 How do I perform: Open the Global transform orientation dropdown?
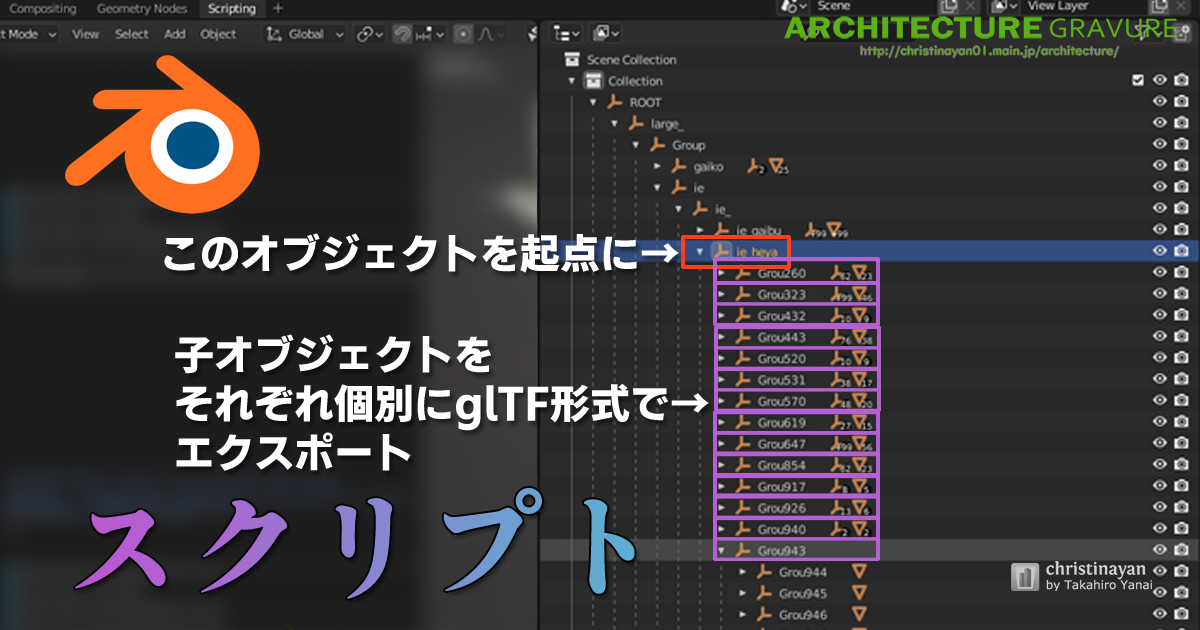click(305, 34)
